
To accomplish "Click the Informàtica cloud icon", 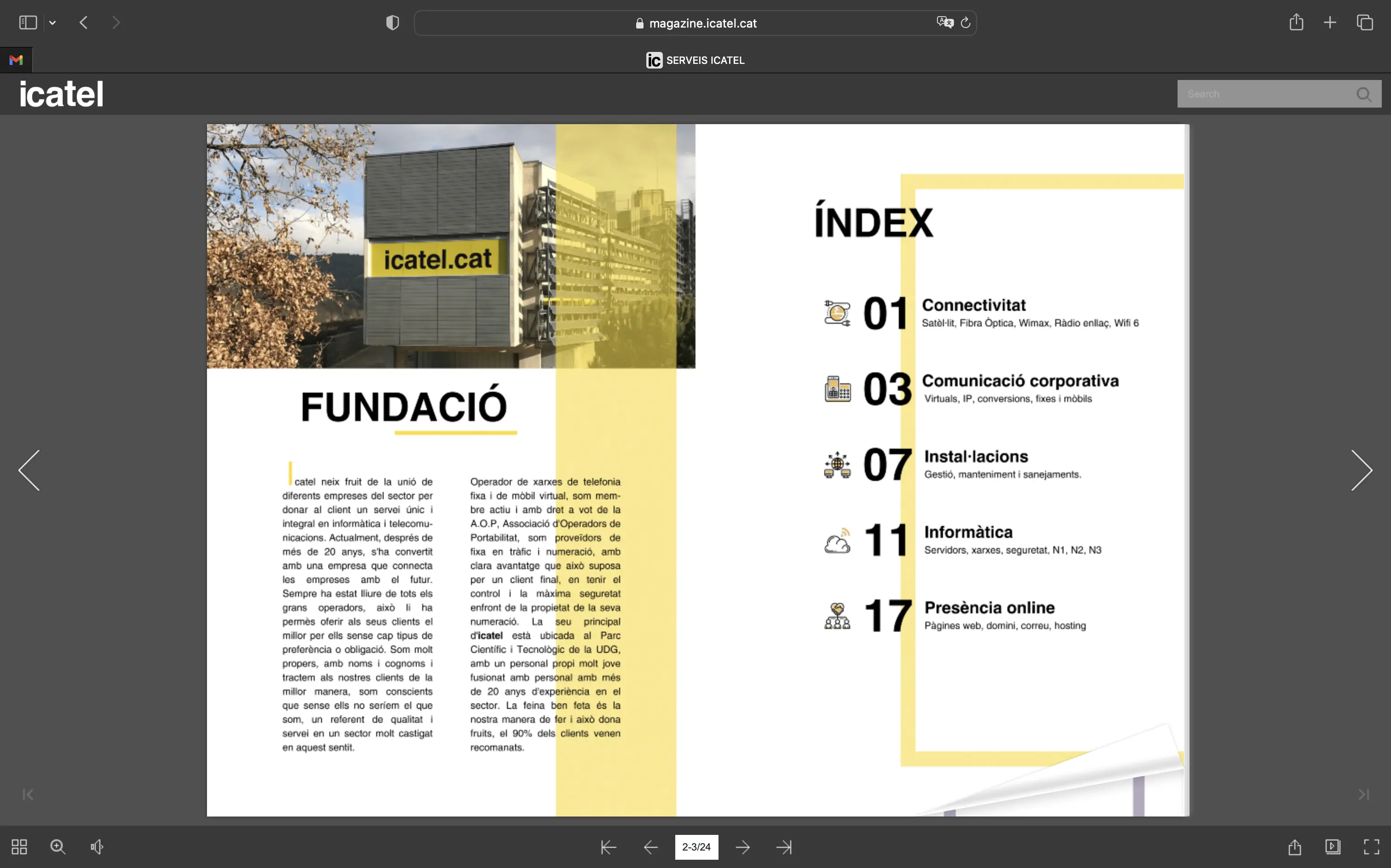I will coord(837,540).
